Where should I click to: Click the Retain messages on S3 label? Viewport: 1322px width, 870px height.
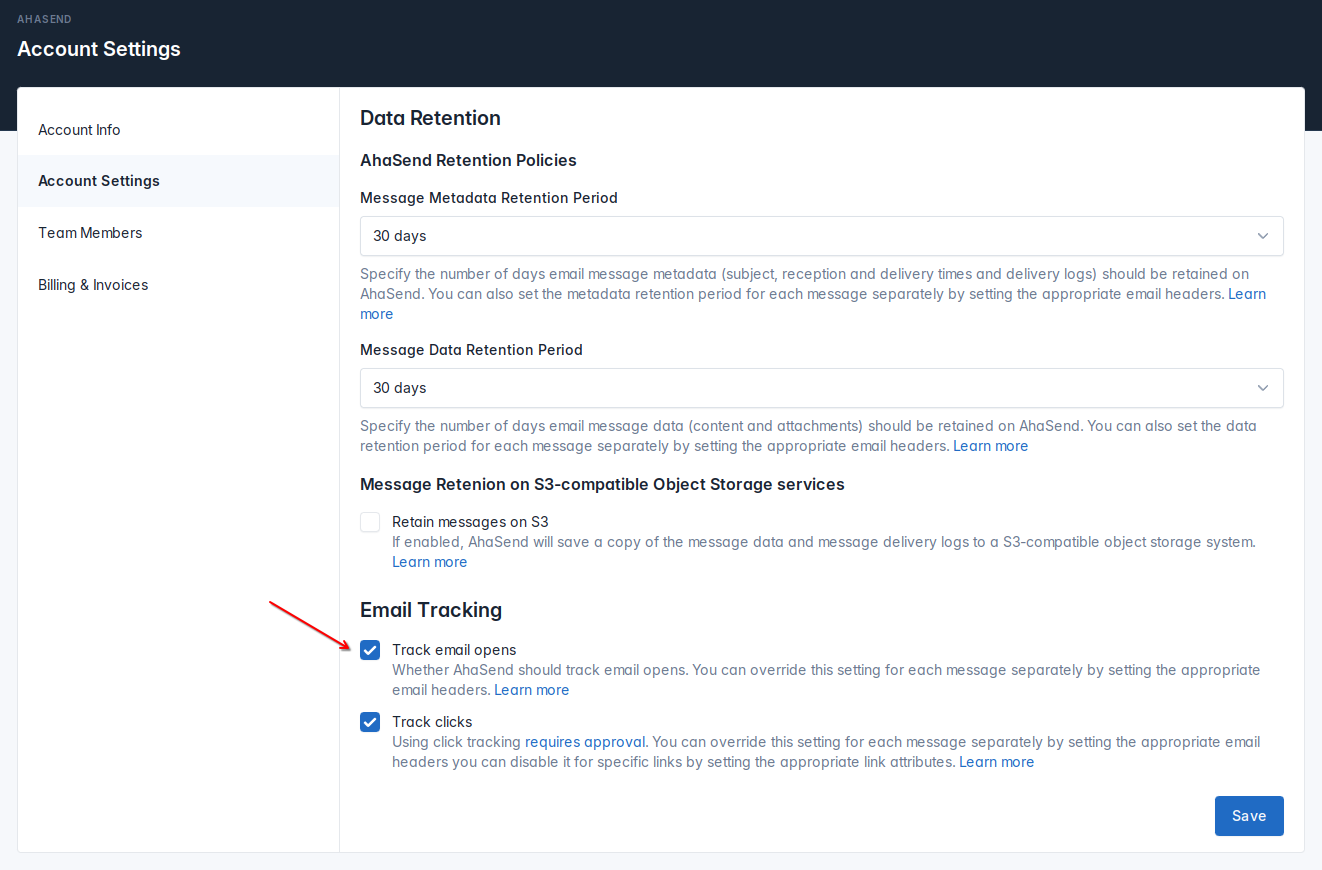coord(470,522)
